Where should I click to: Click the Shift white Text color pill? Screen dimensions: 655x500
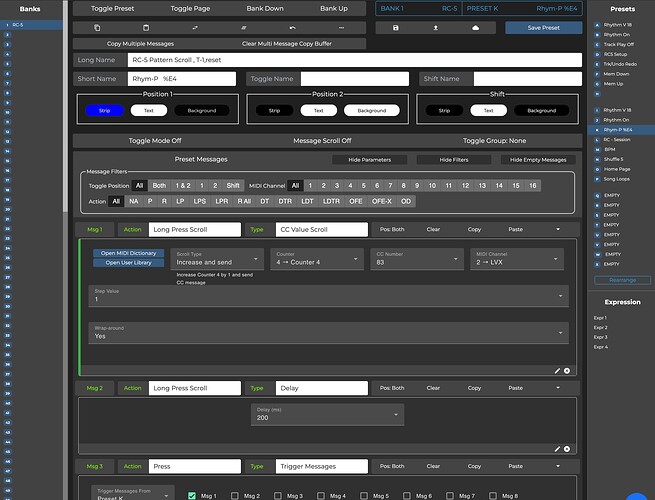488,110
